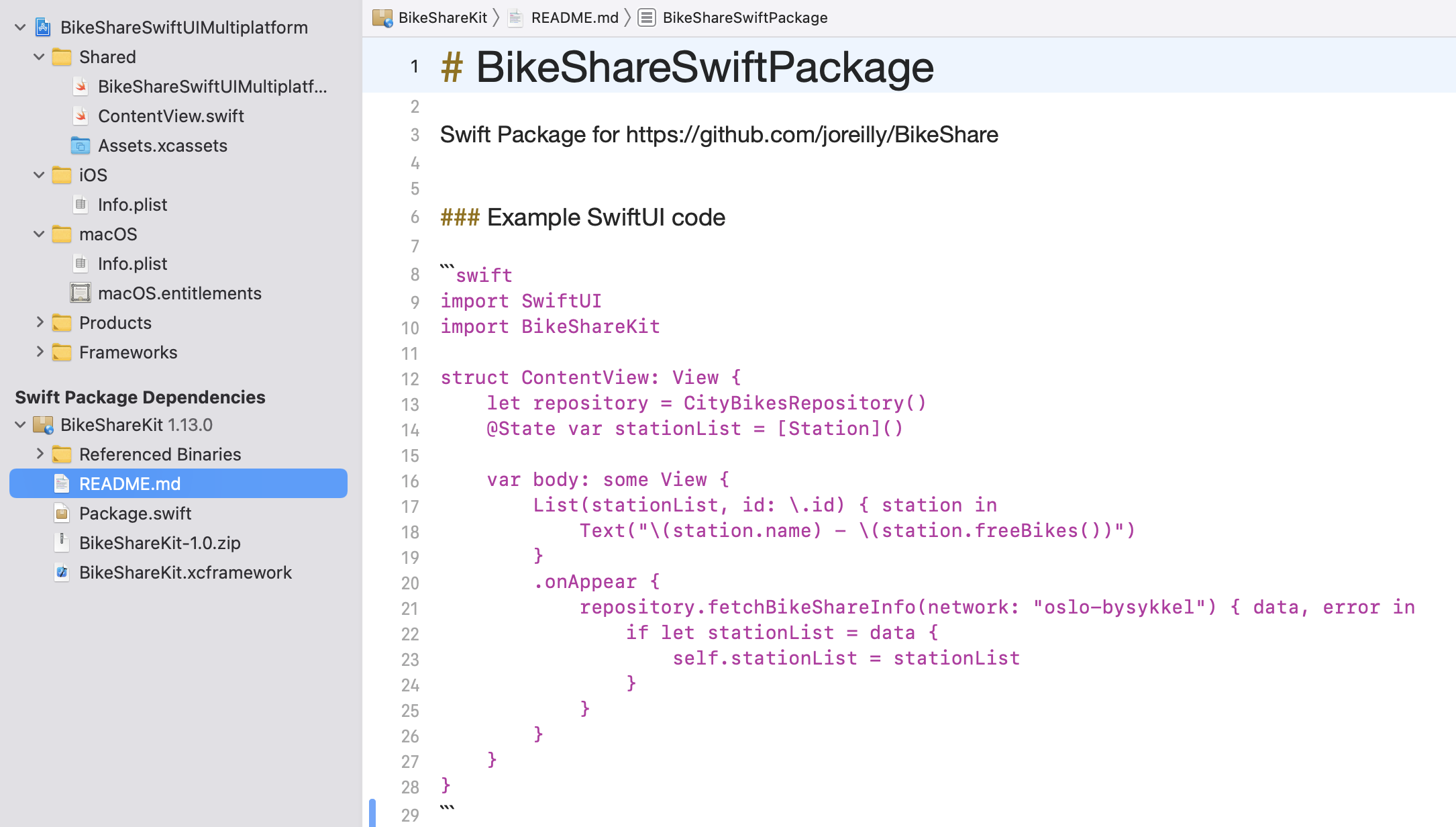Collapse the BikeShareKit 1.13.0 package
This screenshot has height=827, width=1456.
[20, 425]
